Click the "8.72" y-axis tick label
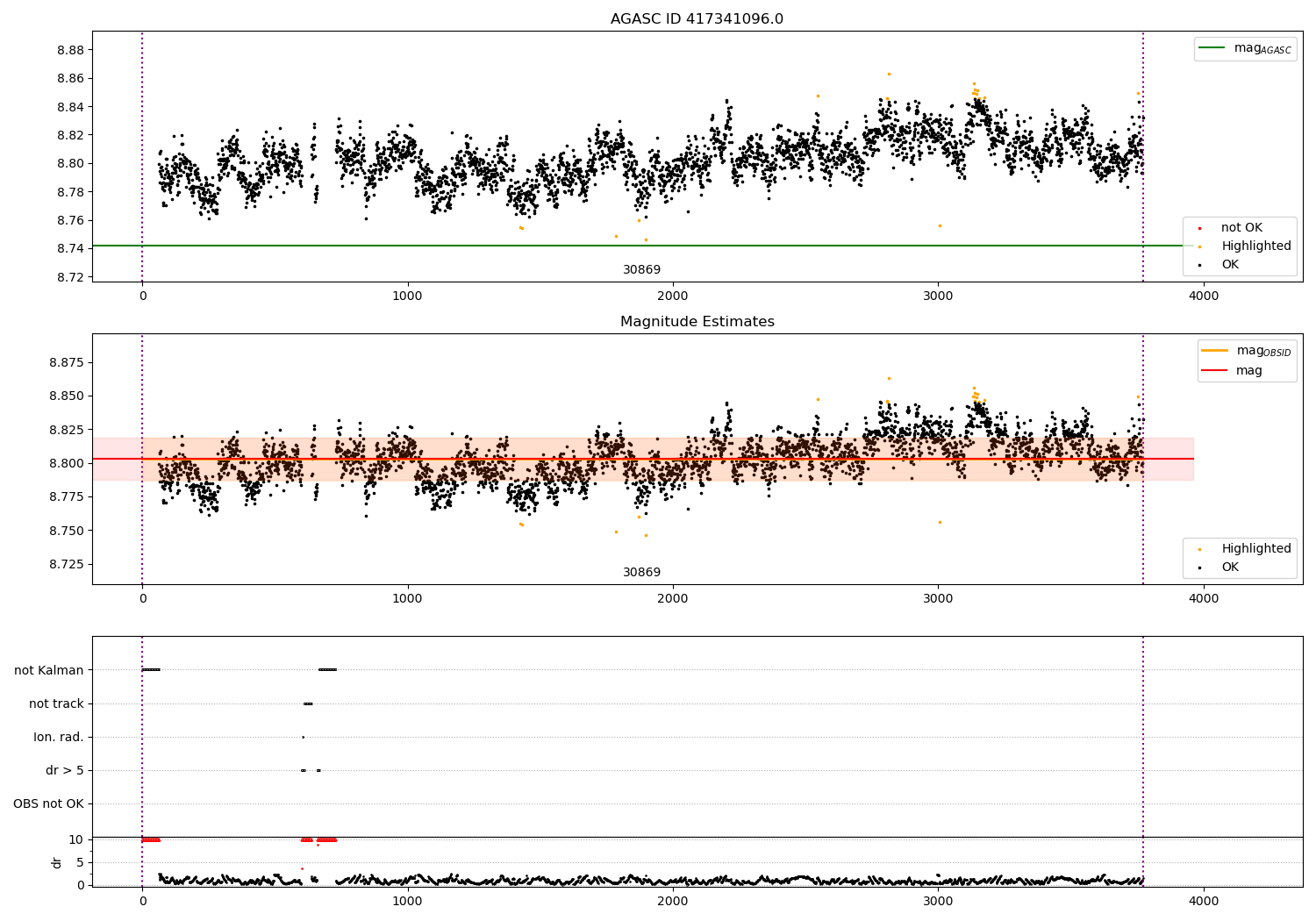Viewport: 1316px width, 921px height. [70, 278]
